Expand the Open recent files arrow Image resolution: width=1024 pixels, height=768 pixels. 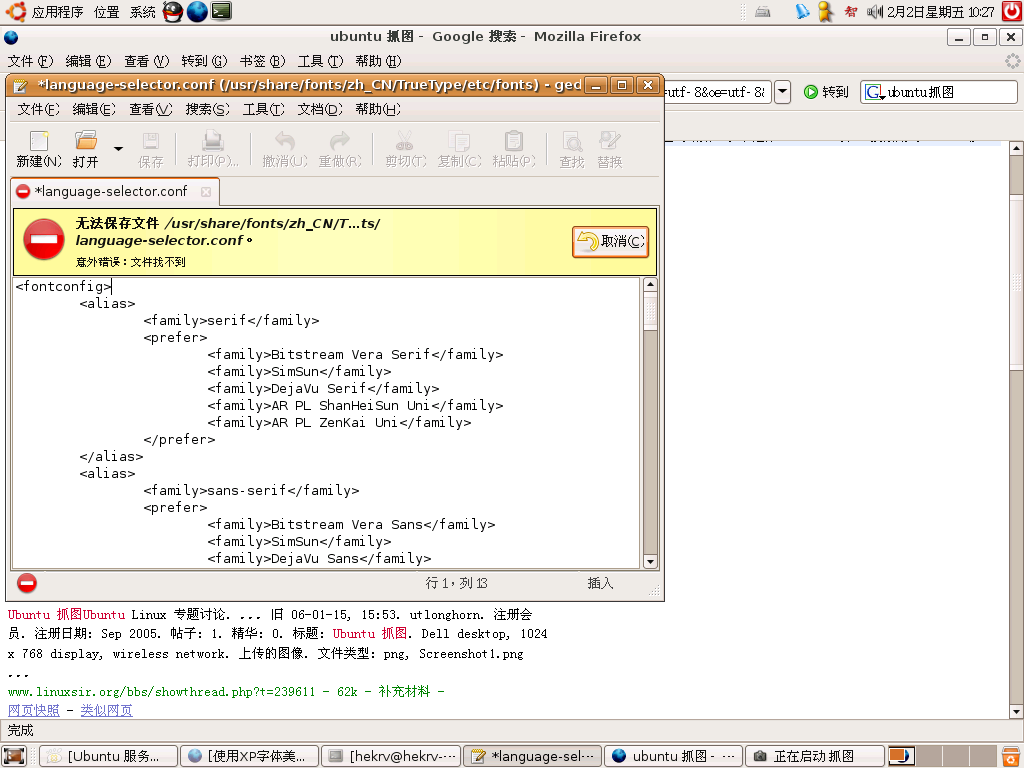point(118,149)
